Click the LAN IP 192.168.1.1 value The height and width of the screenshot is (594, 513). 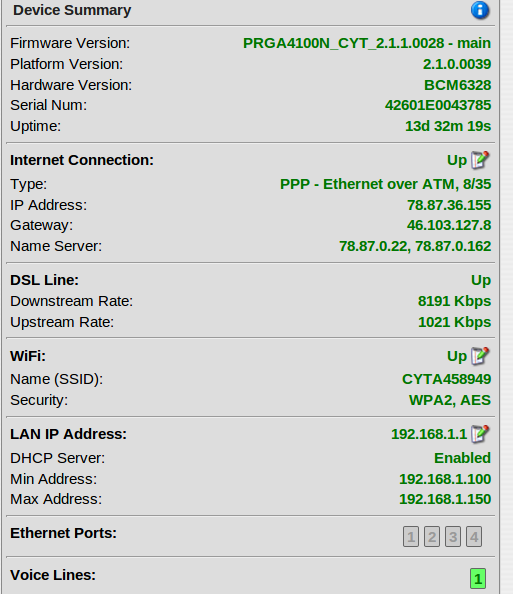[x=429, y=434]
